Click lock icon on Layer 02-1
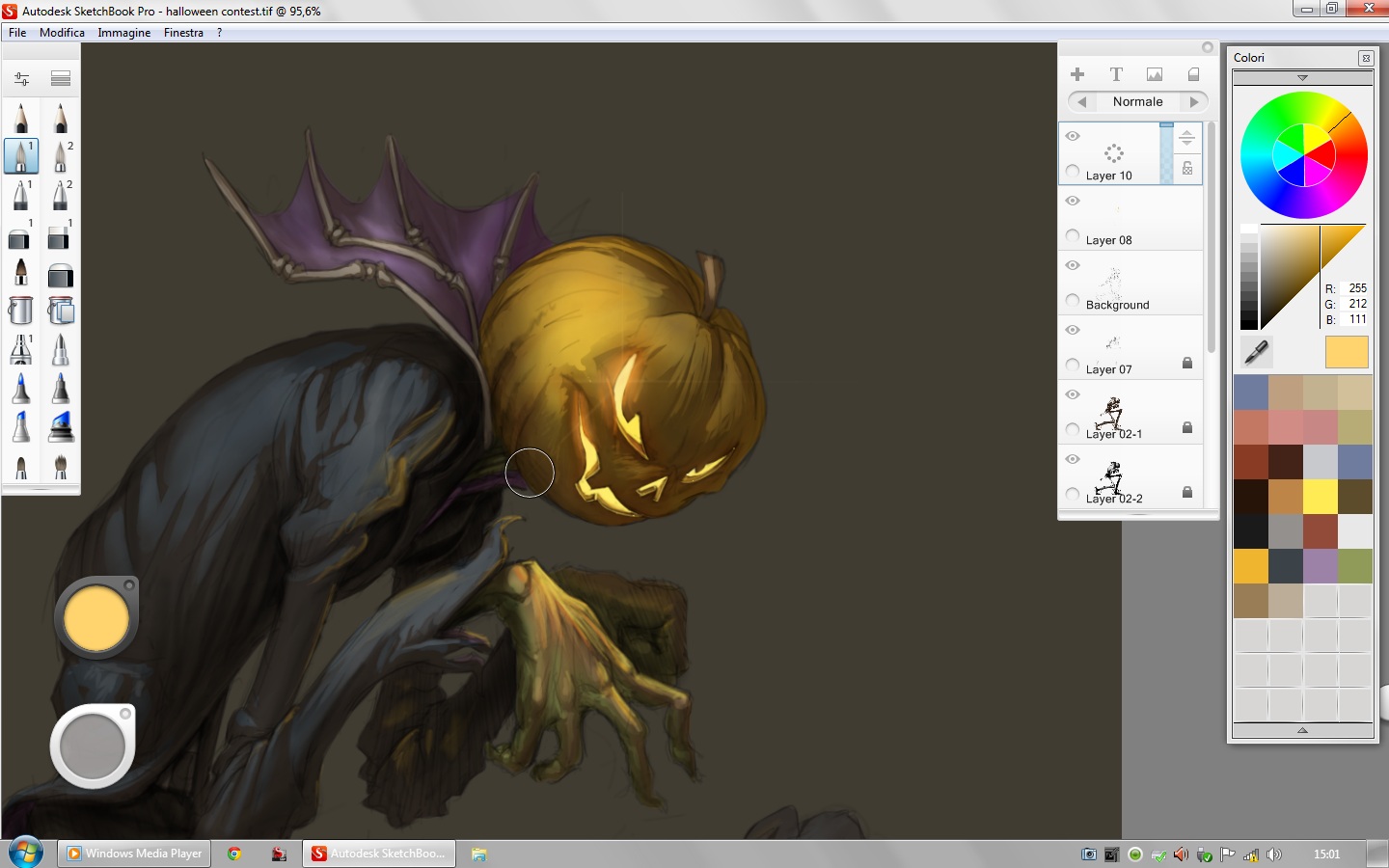 tap(1187, 428)
